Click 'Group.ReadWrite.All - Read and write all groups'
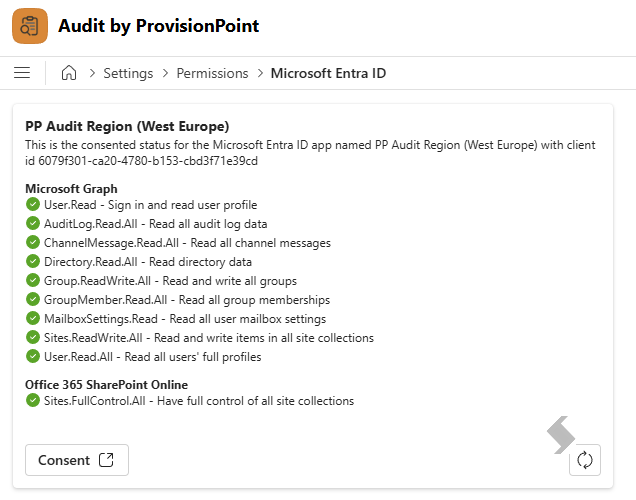Screen dimensions: 636x500 [x=170, y=281]
